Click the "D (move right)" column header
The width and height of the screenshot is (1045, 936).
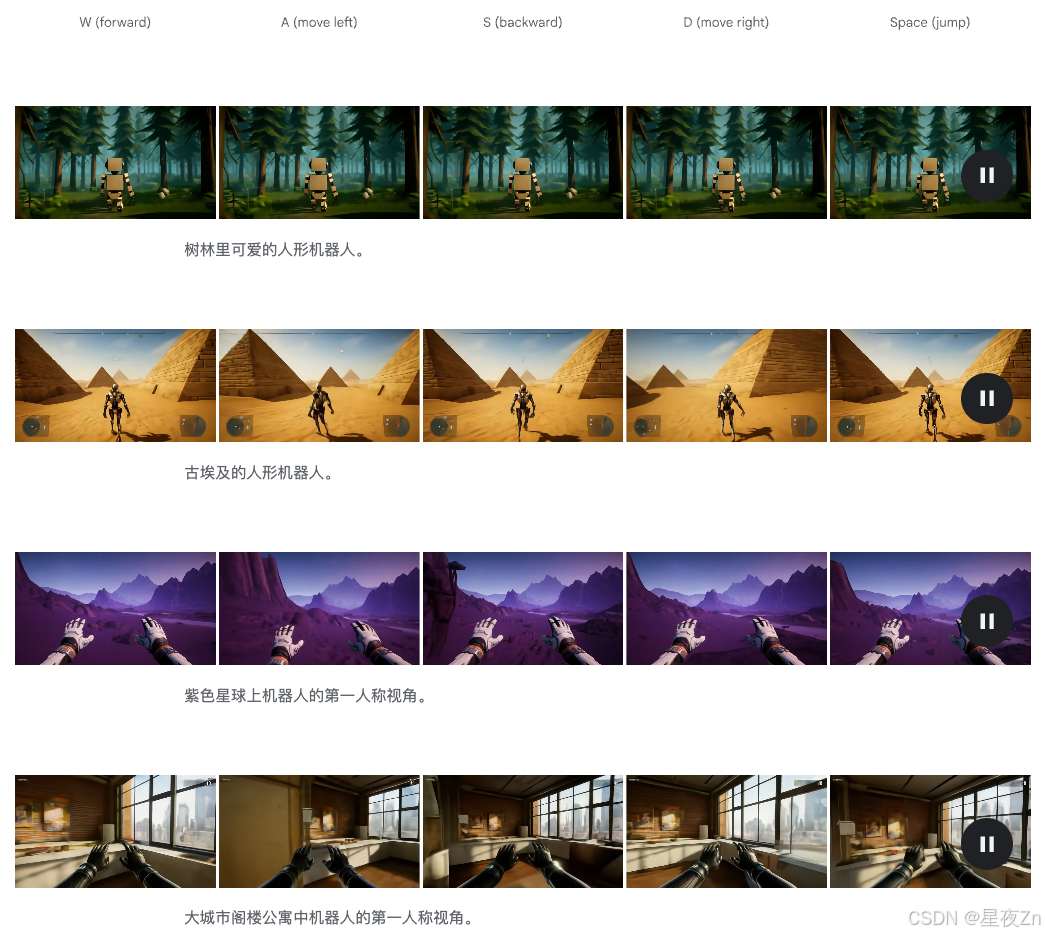[726, 22]
